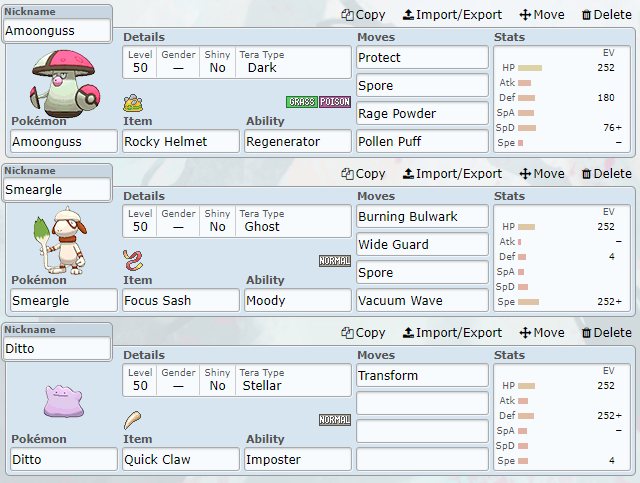Open the Smeargle stats and EV panel
640x483 pixels.
click(562, 258)
